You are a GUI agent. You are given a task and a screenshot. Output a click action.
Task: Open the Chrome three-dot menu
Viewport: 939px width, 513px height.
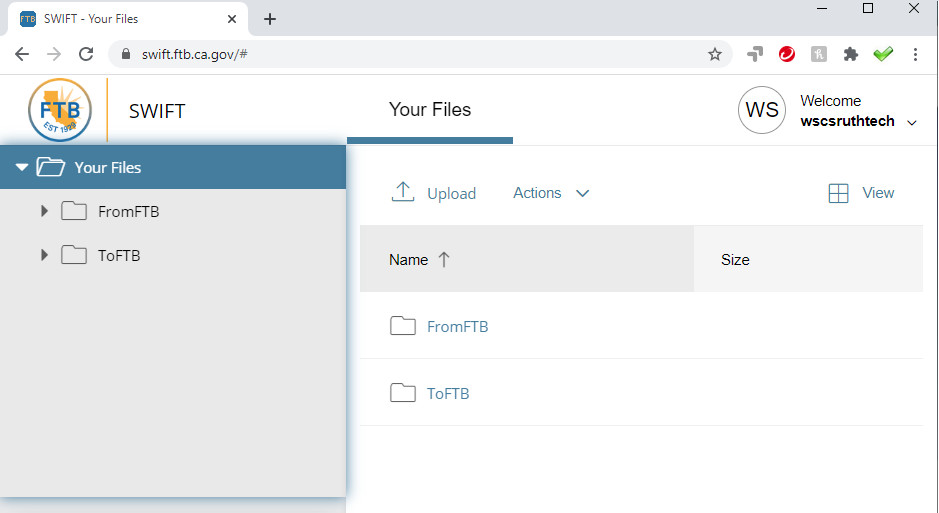point(915,54)
